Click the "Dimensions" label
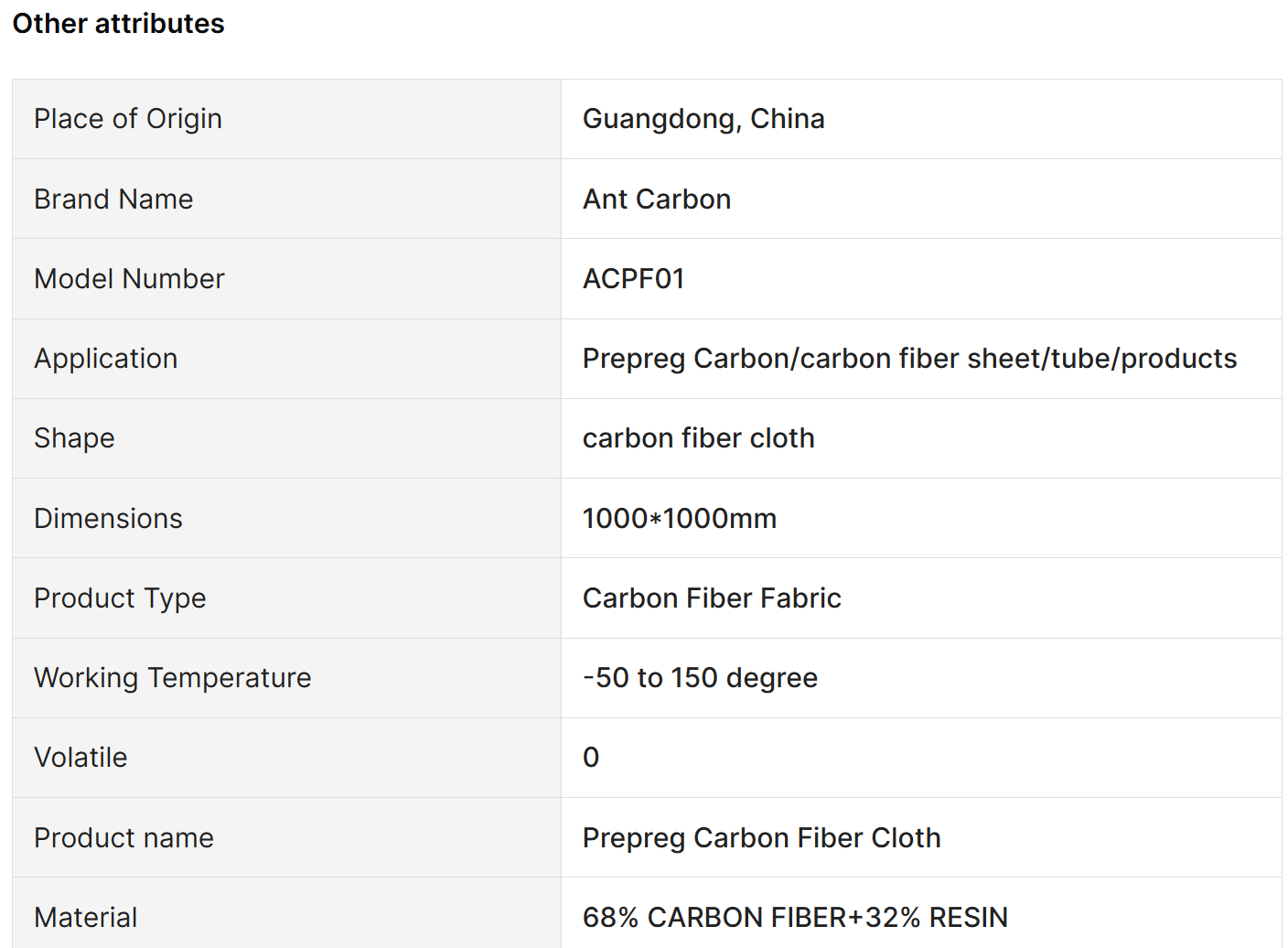Viewport: 1288px width, 948px height. tap(108, 519)
